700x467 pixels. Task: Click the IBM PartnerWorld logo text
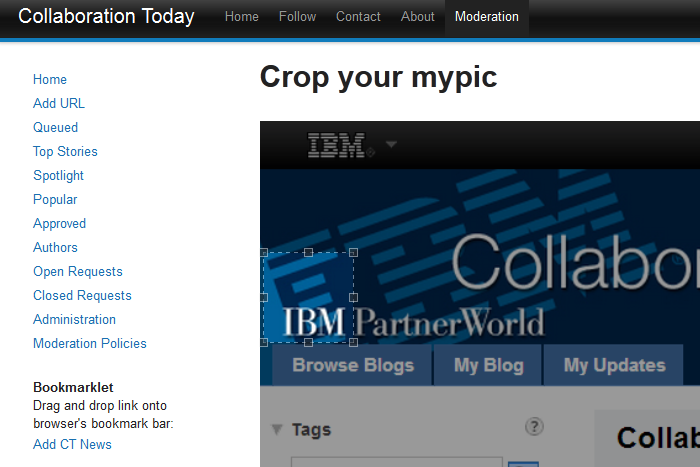[x=414, y=321]
